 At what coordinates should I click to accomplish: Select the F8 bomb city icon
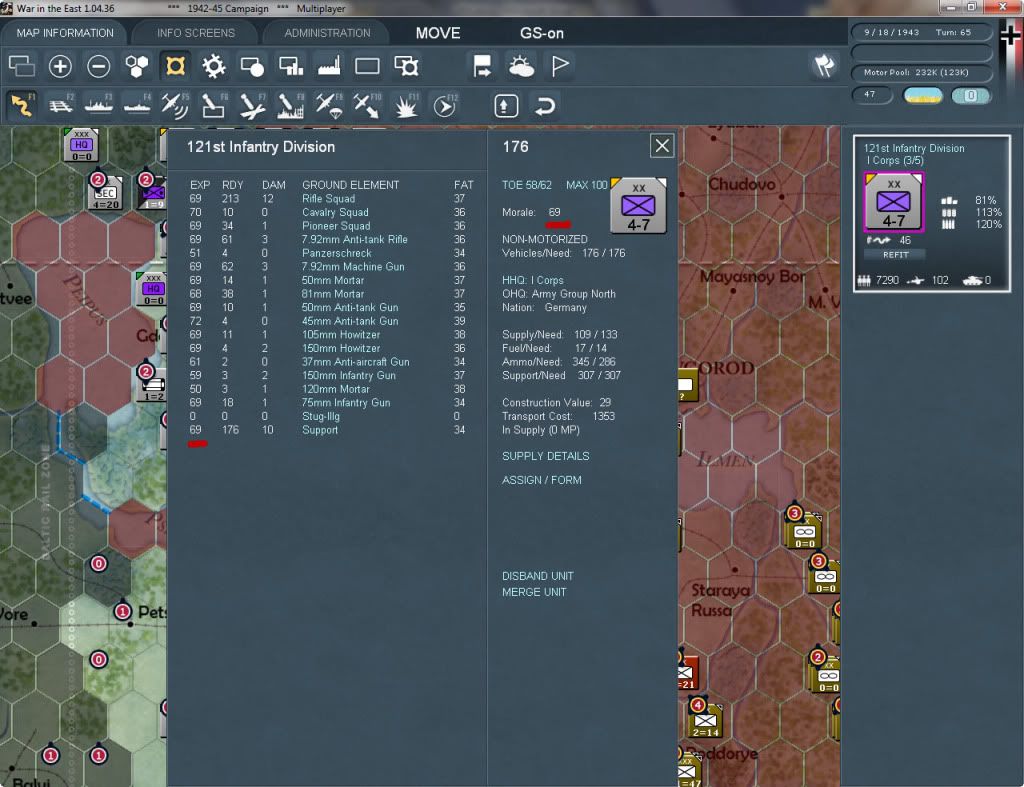click(291, 106)
